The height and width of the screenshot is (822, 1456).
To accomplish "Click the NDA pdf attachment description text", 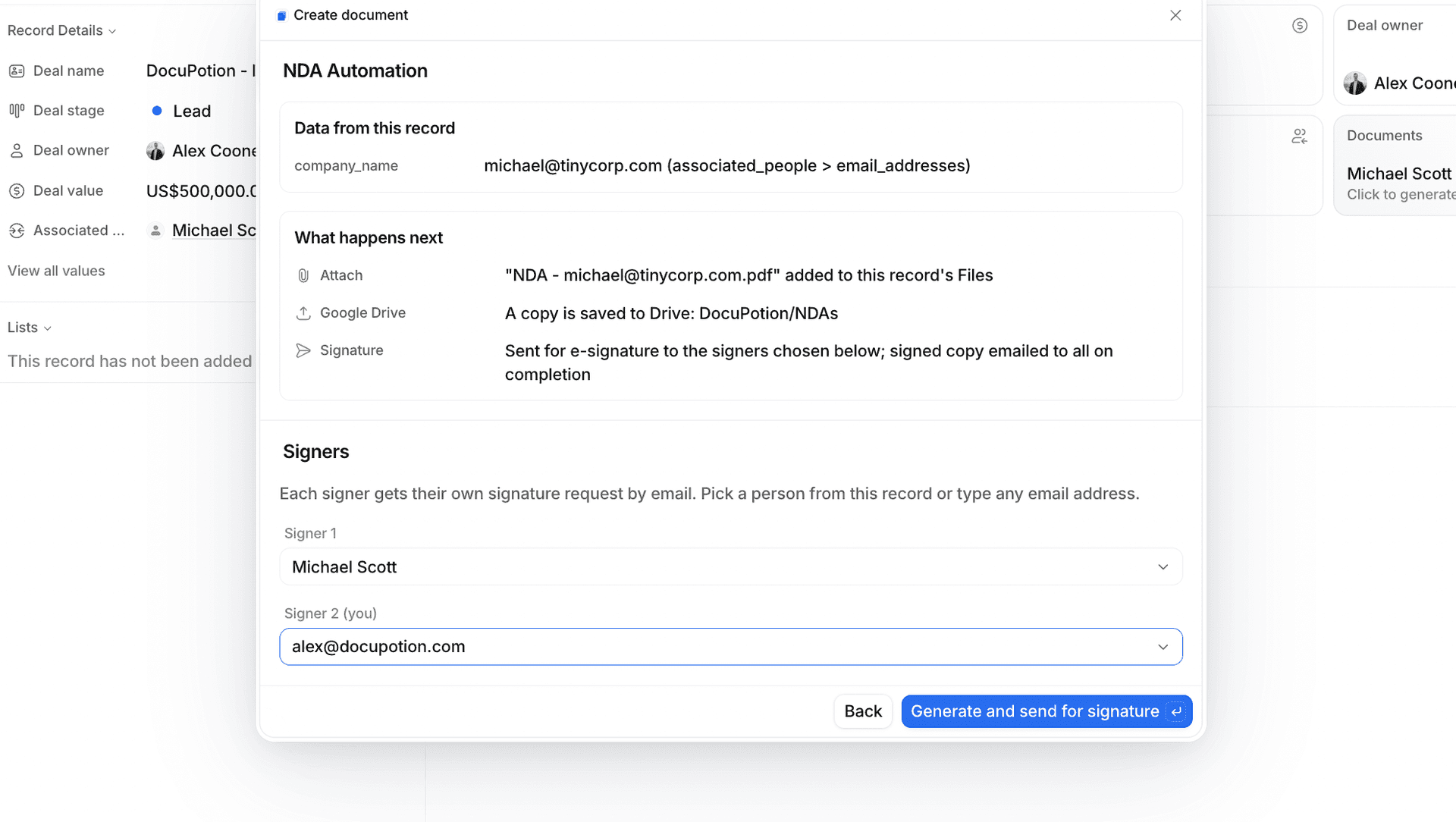I will 748,275.
